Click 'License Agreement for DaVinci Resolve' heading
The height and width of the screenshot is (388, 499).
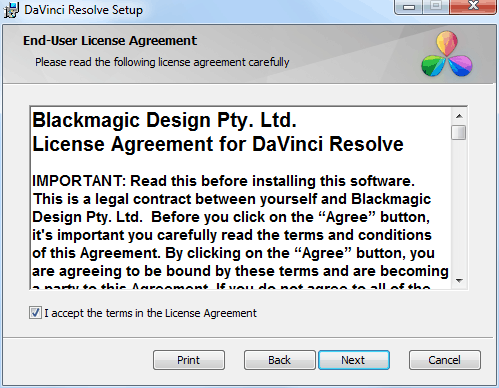tap(218, 144)
